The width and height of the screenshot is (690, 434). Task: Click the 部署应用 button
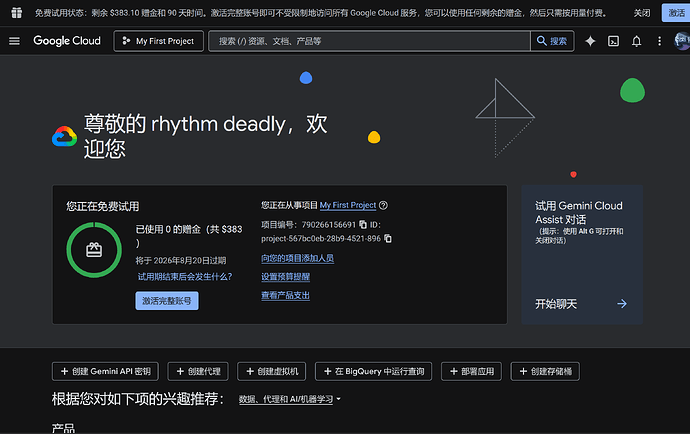tap(471, 371)
